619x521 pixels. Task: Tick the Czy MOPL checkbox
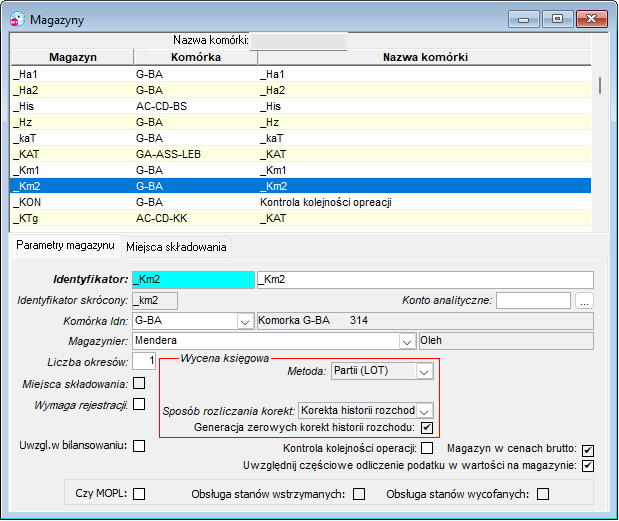tap(139, 494)
